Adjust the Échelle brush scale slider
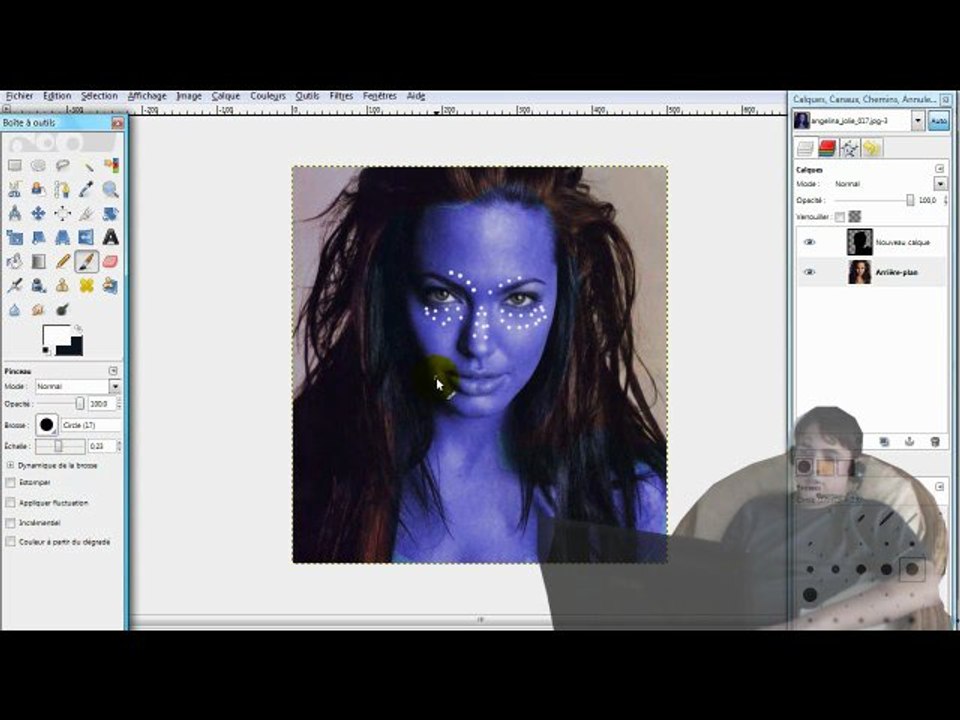 pos(60,446)
